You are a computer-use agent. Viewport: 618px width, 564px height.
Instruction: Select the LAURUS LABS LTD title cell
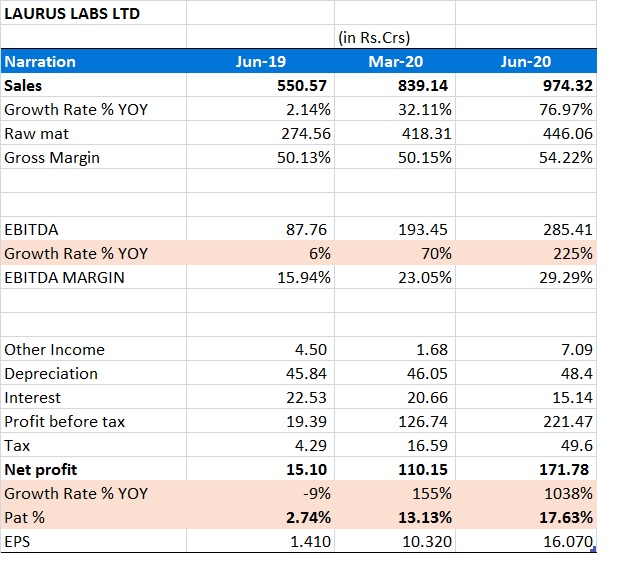[93, 13]
